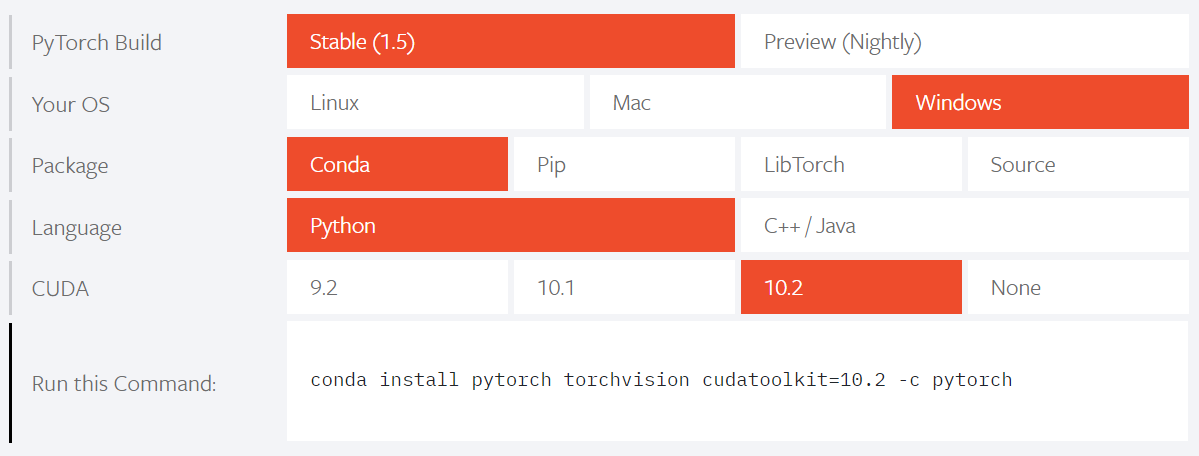Select the Source package option

1077,165
